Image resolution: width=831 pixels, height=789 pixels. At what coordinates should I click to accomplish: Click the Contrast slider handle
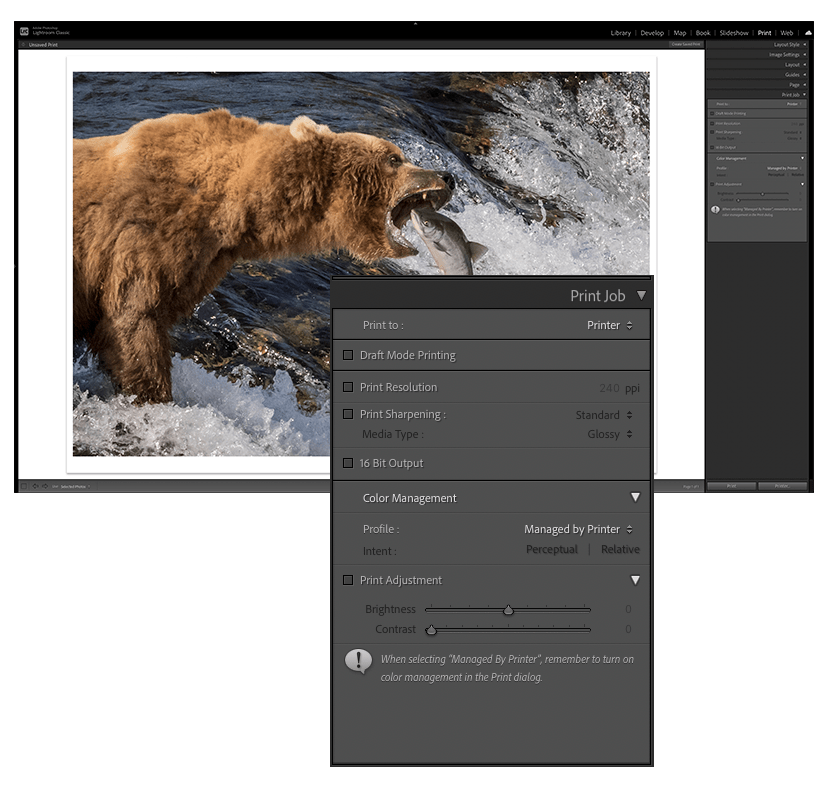point(431,629)
